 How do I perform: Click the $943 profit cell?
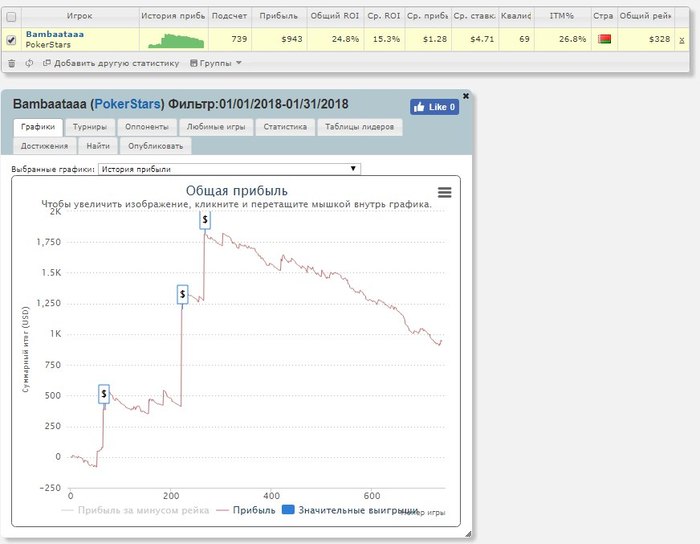279,39
